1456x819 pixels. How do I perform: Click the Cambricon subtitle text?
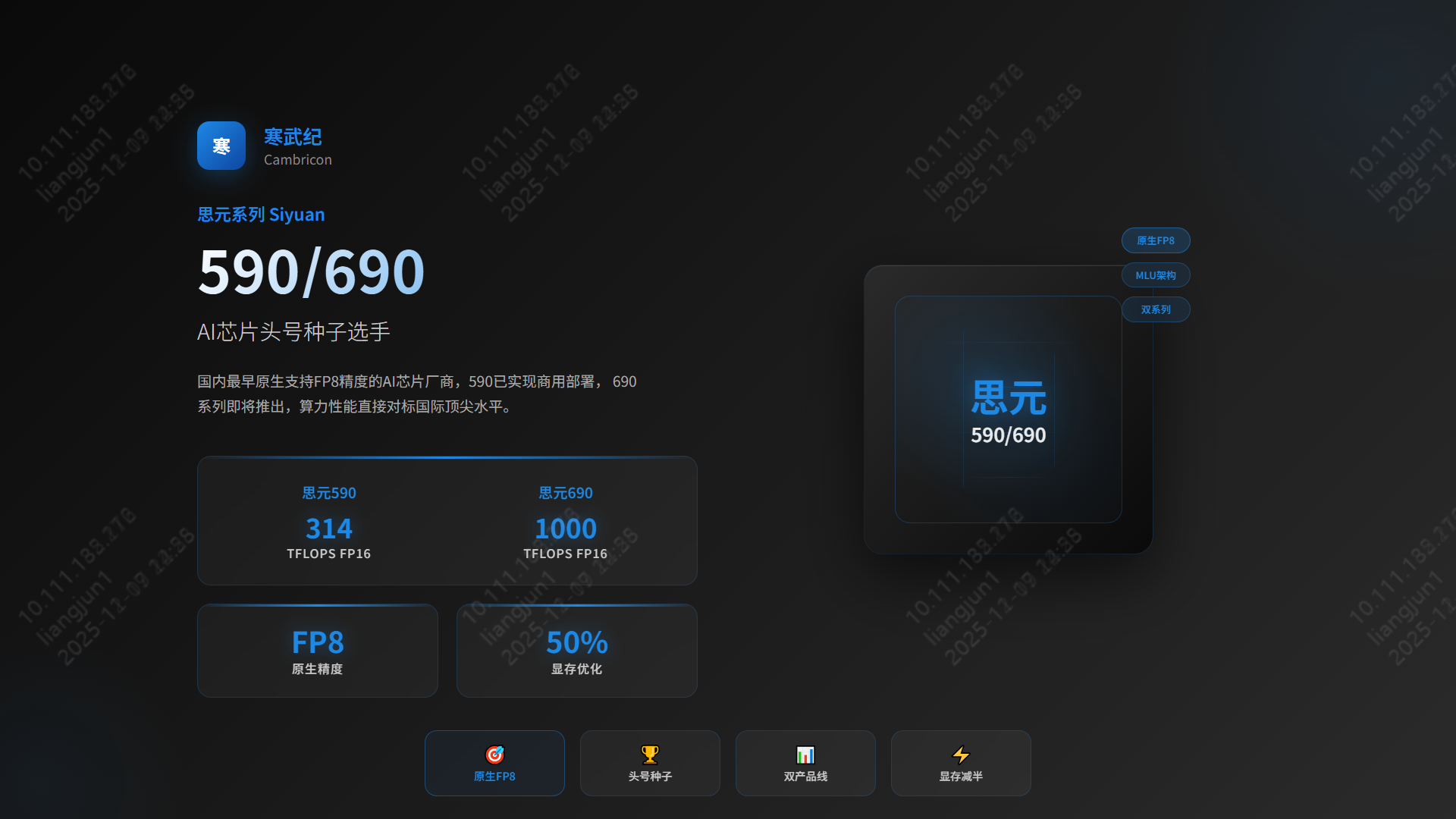point(298,160)
